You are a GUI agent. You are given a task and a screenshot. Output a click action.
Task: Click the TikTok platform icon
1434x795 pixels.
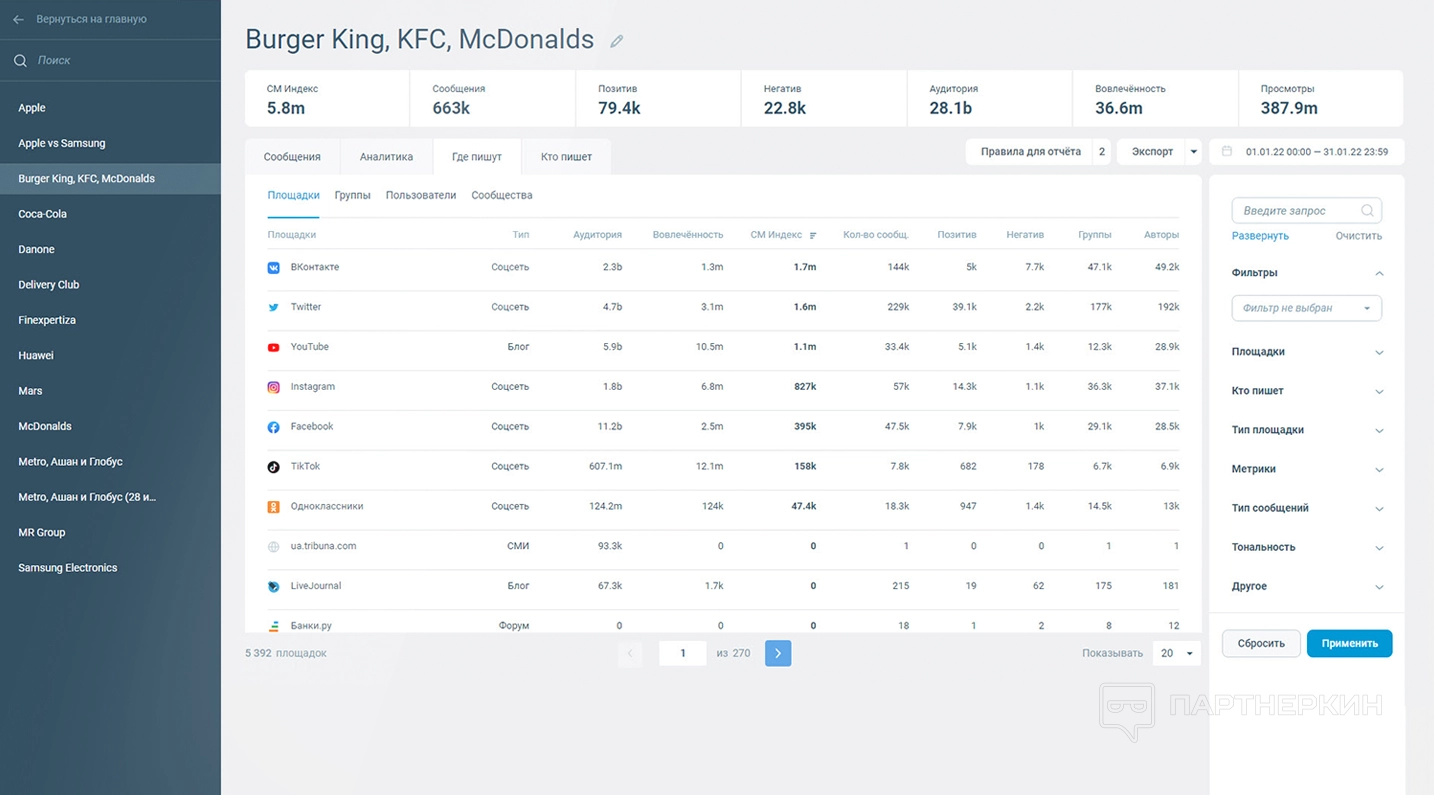click(273, 467)
